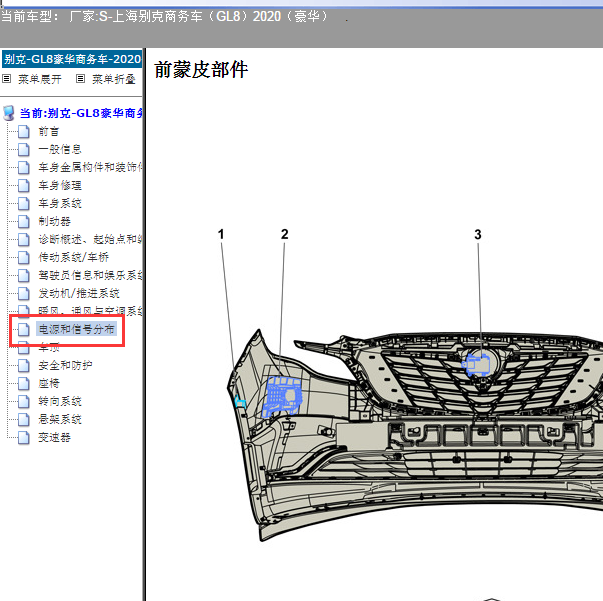Click the page icon beside 转向系统
Viewport: 603px width, 601px height.
[24, 401]
